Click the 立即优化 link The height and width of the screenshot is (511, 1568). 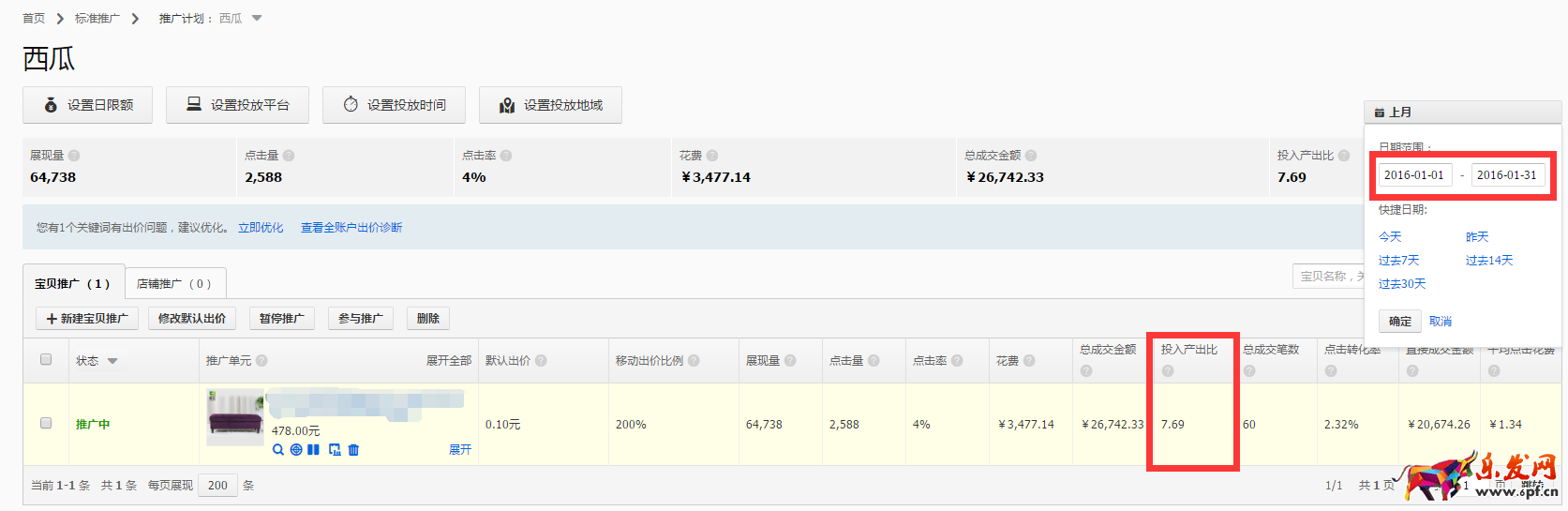pyautogui.click(x=261, y=228)
